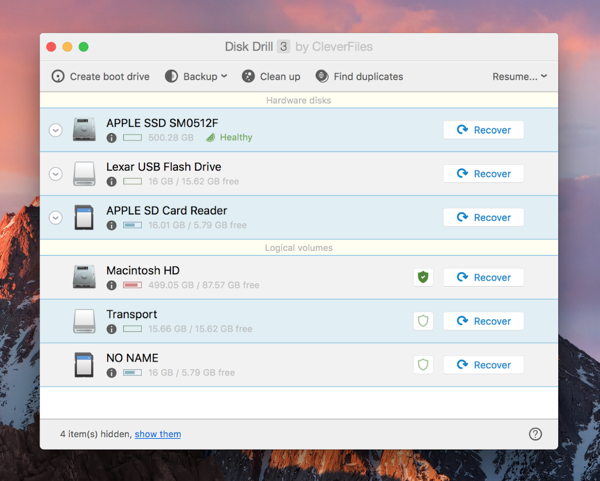Open the Backup dropdown menu
This screenshot has width=600, height=481.
tap(196, 77)
